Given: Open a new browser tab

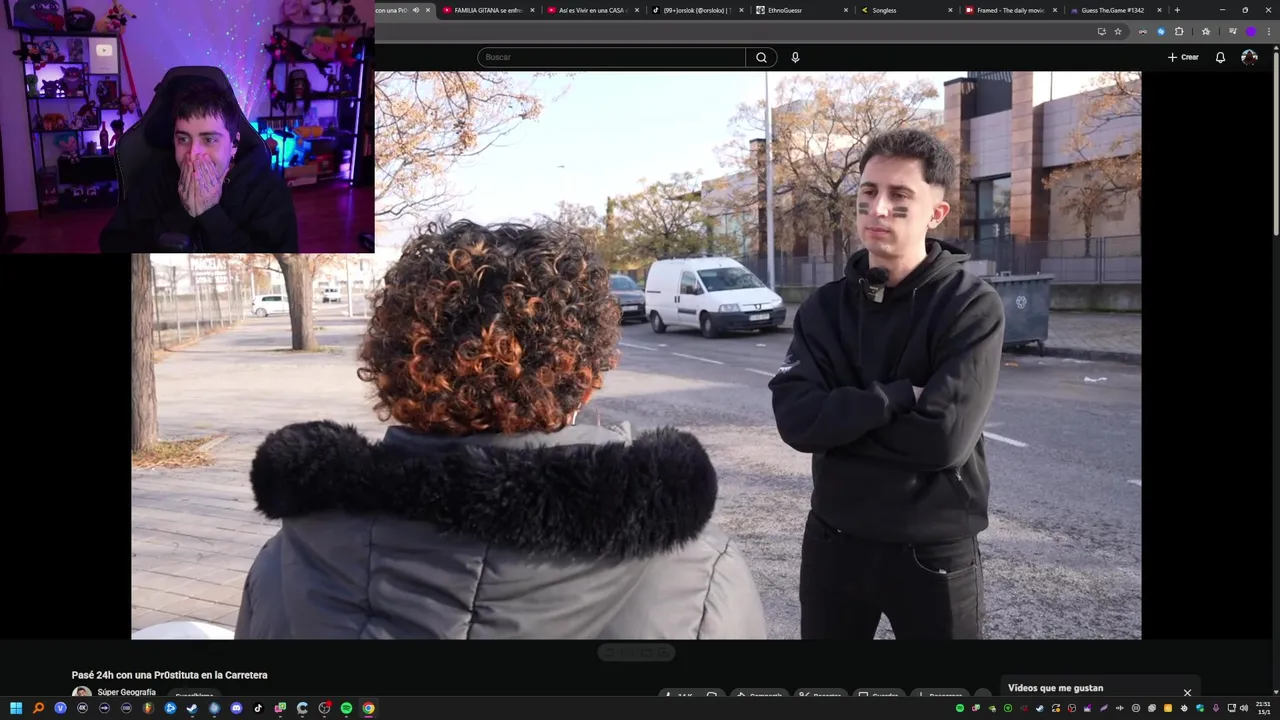Looking at the screenshot, I should click(1177, 10).
